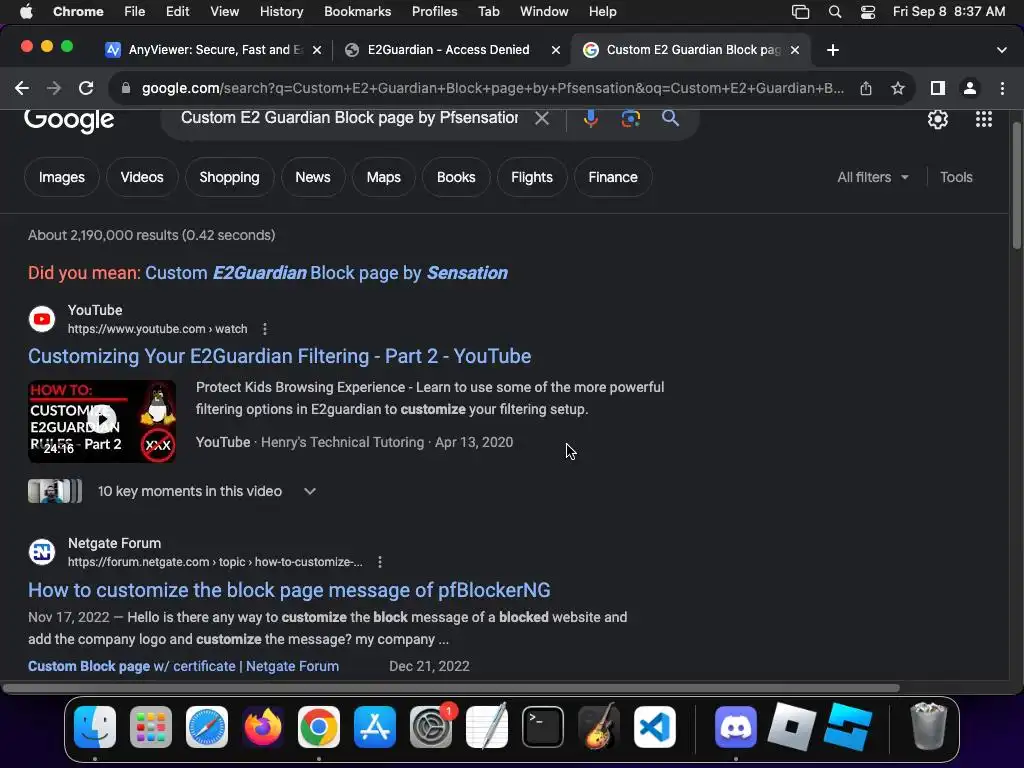Reload the current Google page
This screenshot has width=1024, height=768.
(x=86, y=88)
